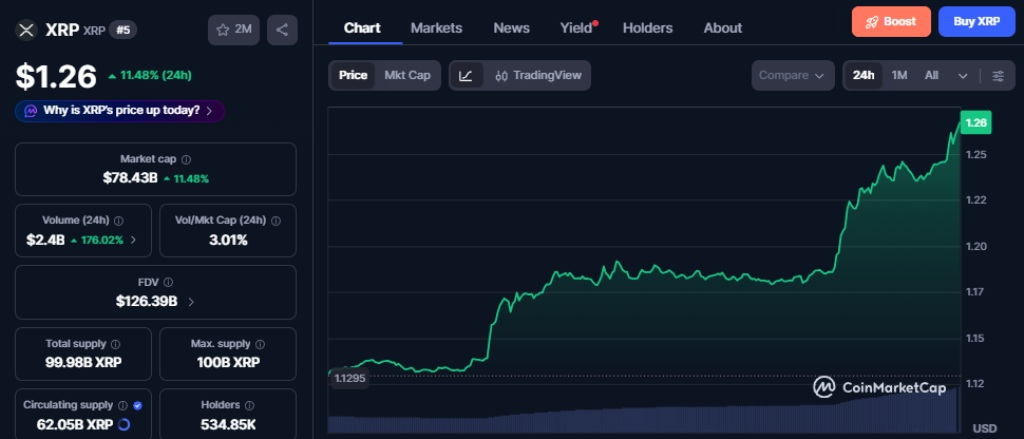Click the share icon button
Screen dimensions: 1024x439
pyautogui.click(x=282, y=30)
